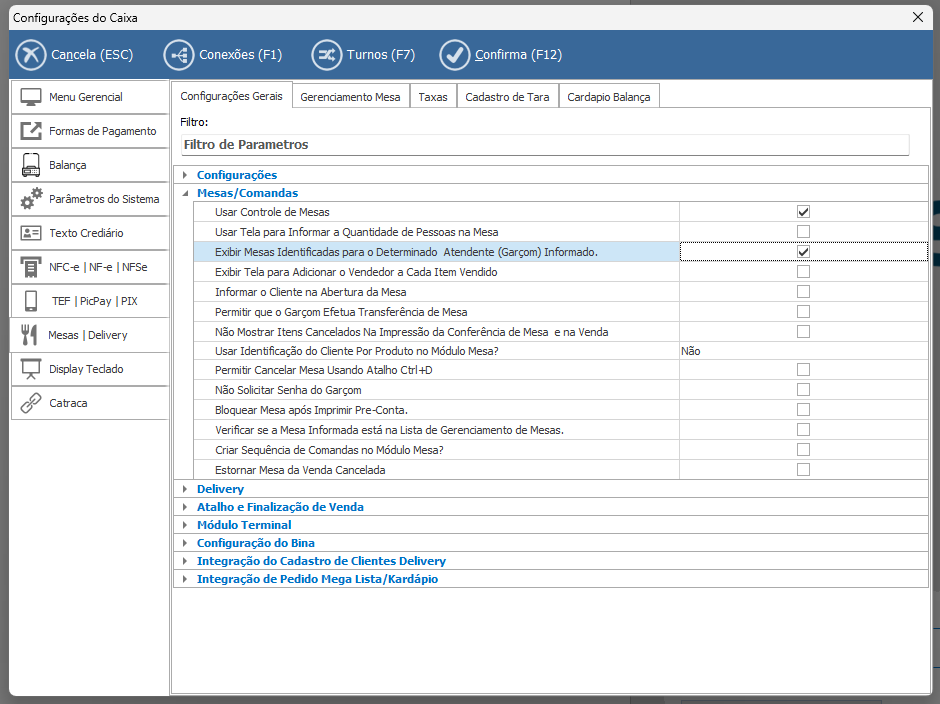Image resolution: width=940 pixels, height=704 pixels.
Task: Click the Cancela (ESC) X icon
Action: [x=32, y=55]
